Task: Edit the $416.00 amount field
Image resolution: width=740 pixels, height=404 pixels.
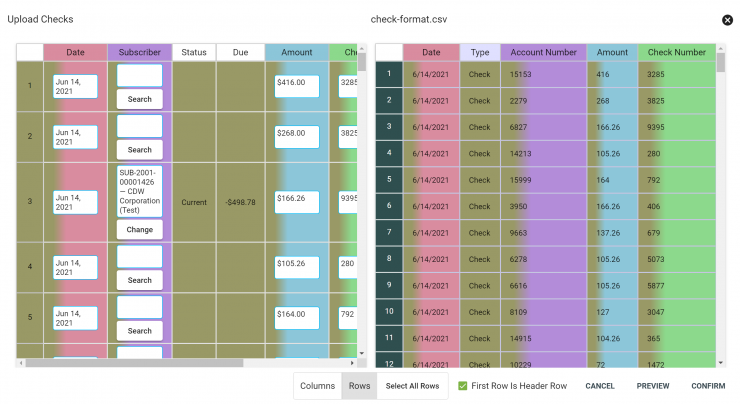Action: pyautogui.click(x=297, y=86)
